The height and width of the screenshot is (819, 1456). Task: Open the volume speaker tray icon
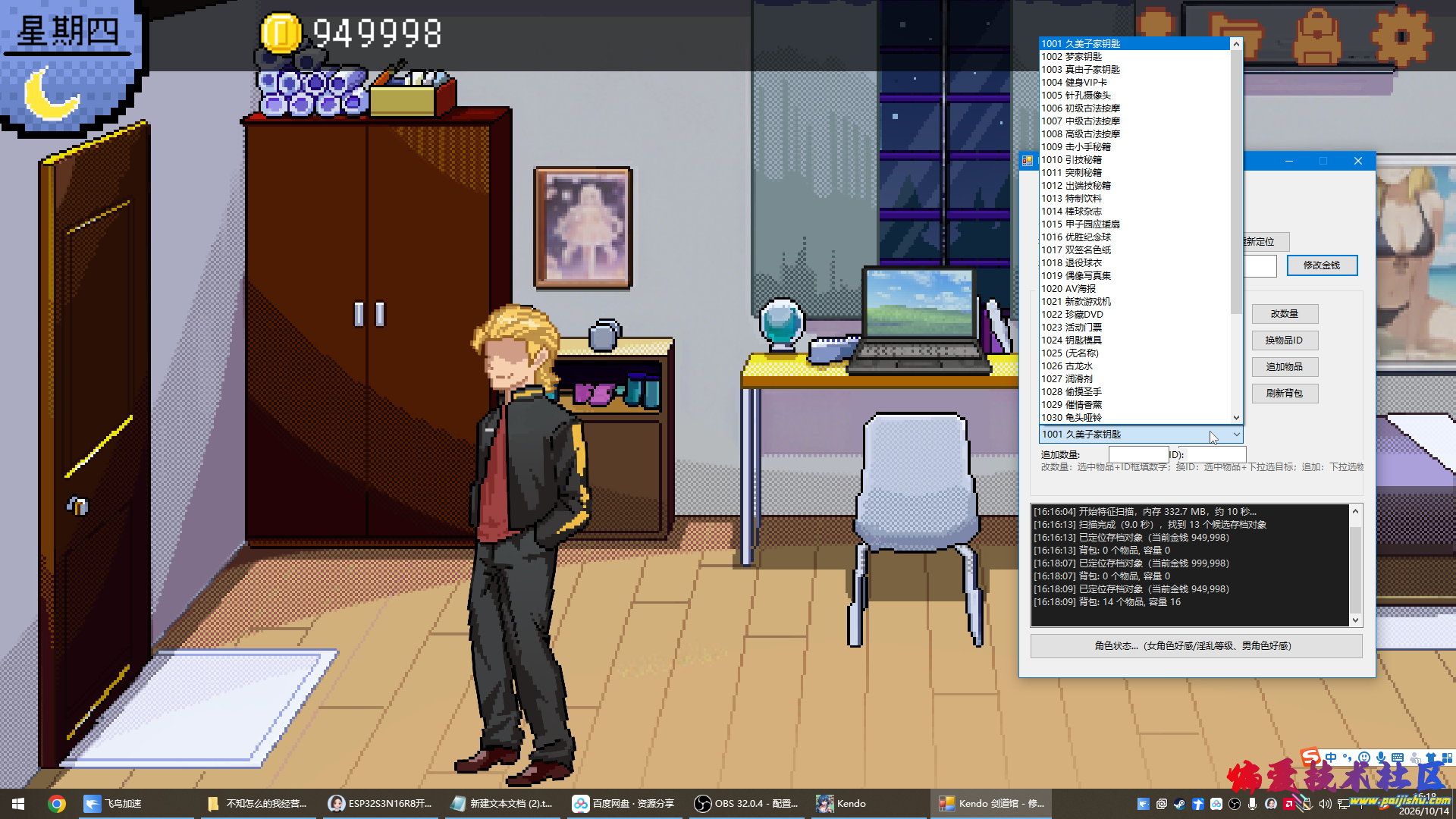point(1326,804)
